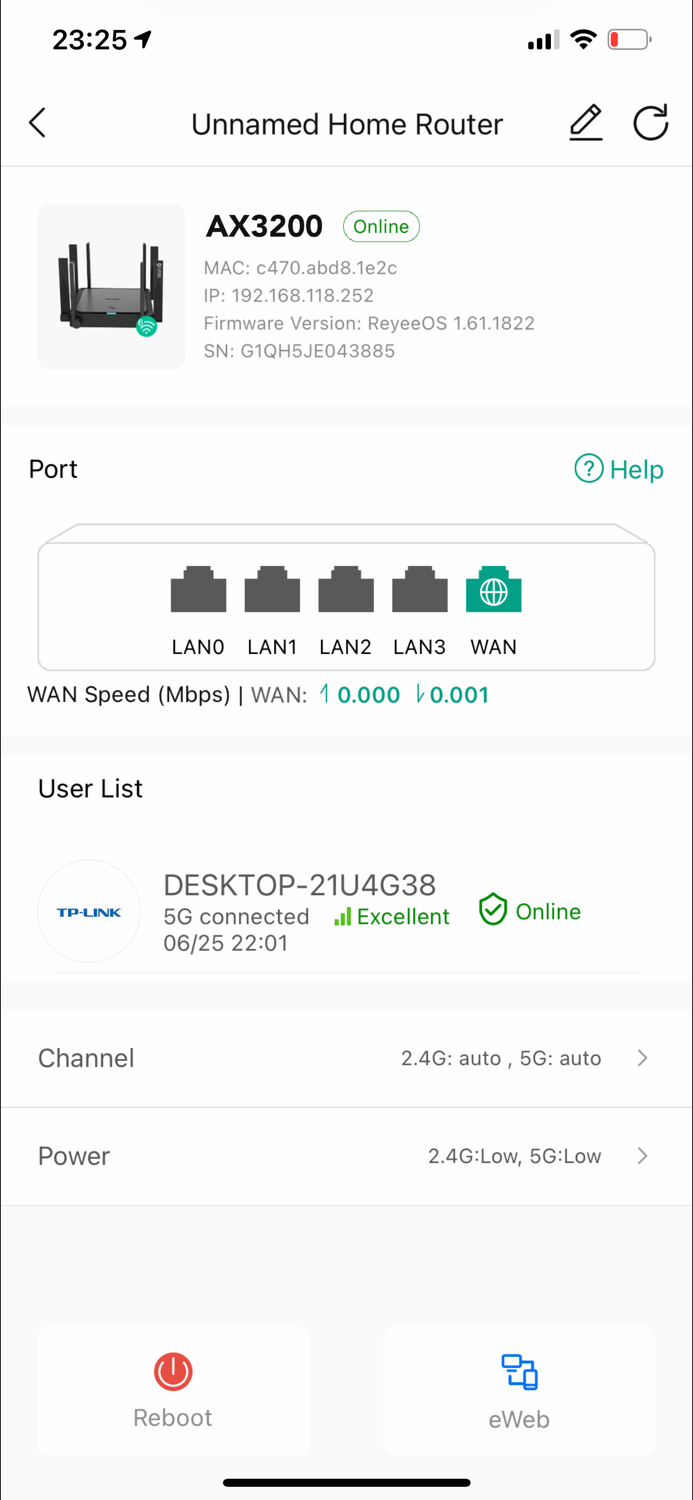Tap the LAN0 port icon
Image resolution: width=693 pixels, height=1500 pixels.
click(x=198, y=591)
